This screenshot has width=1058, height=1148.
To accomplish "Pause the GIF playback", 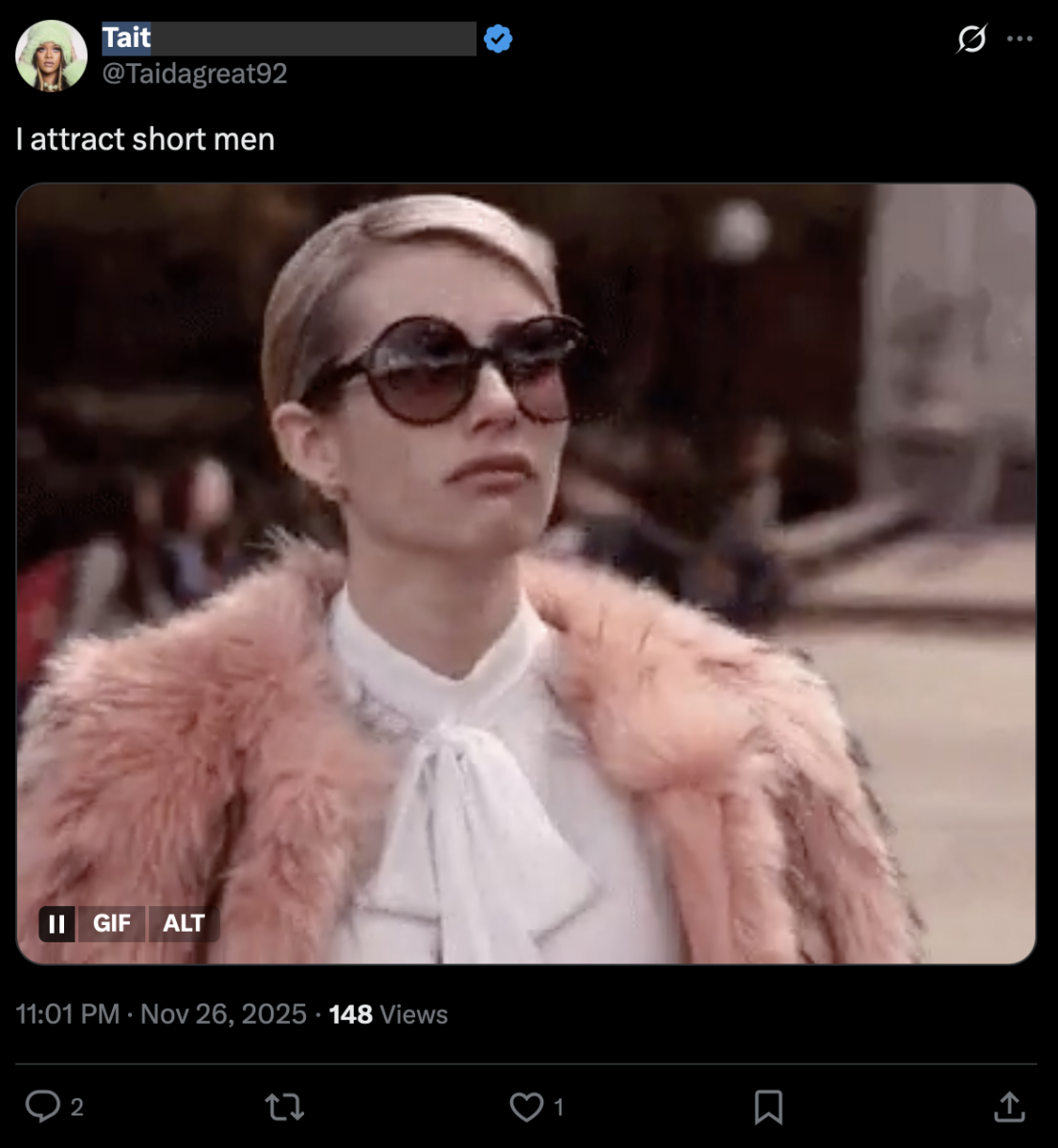I will [x=57, y=923].
